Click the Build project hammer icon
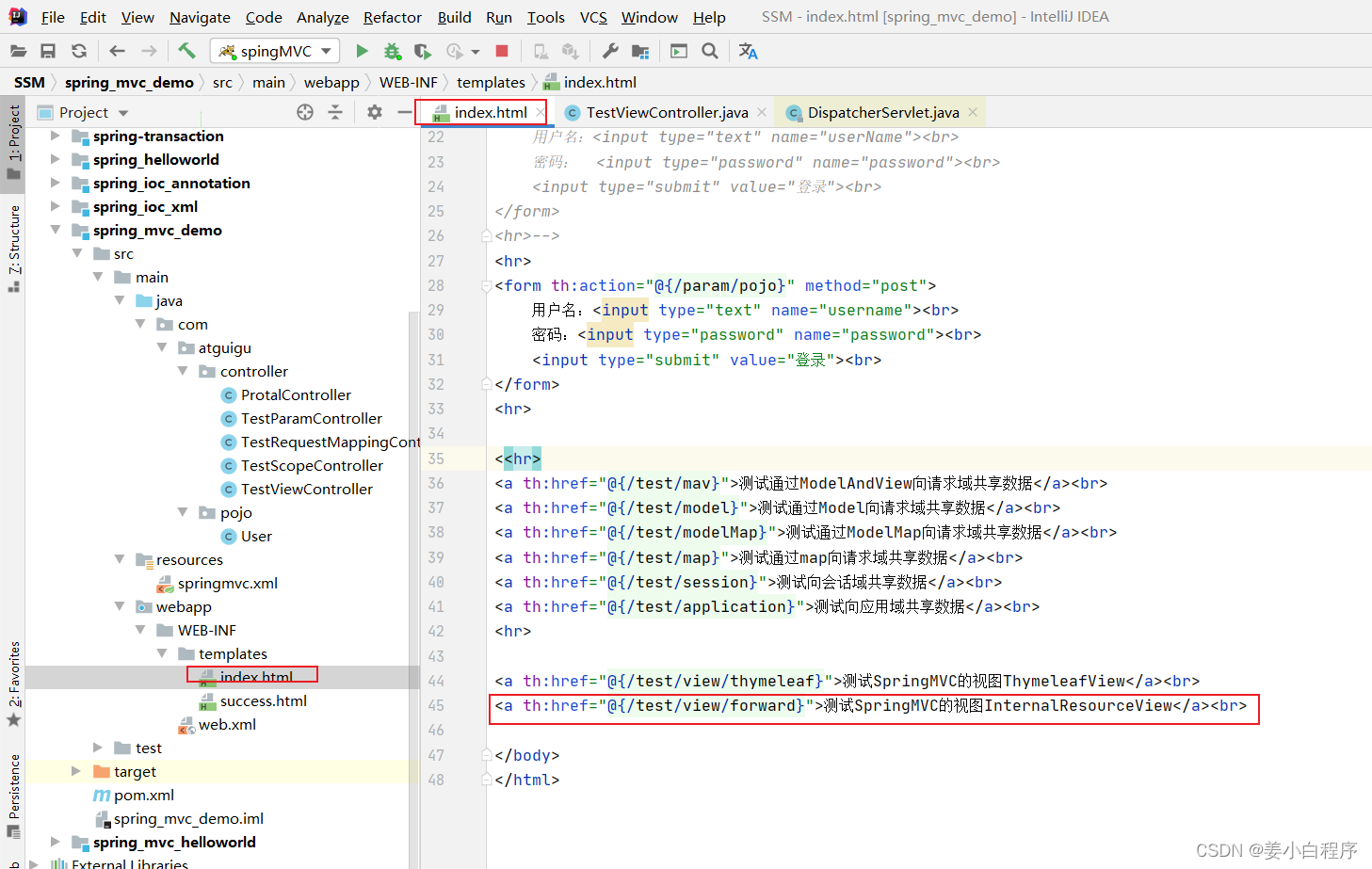 [x=186, y=51]
